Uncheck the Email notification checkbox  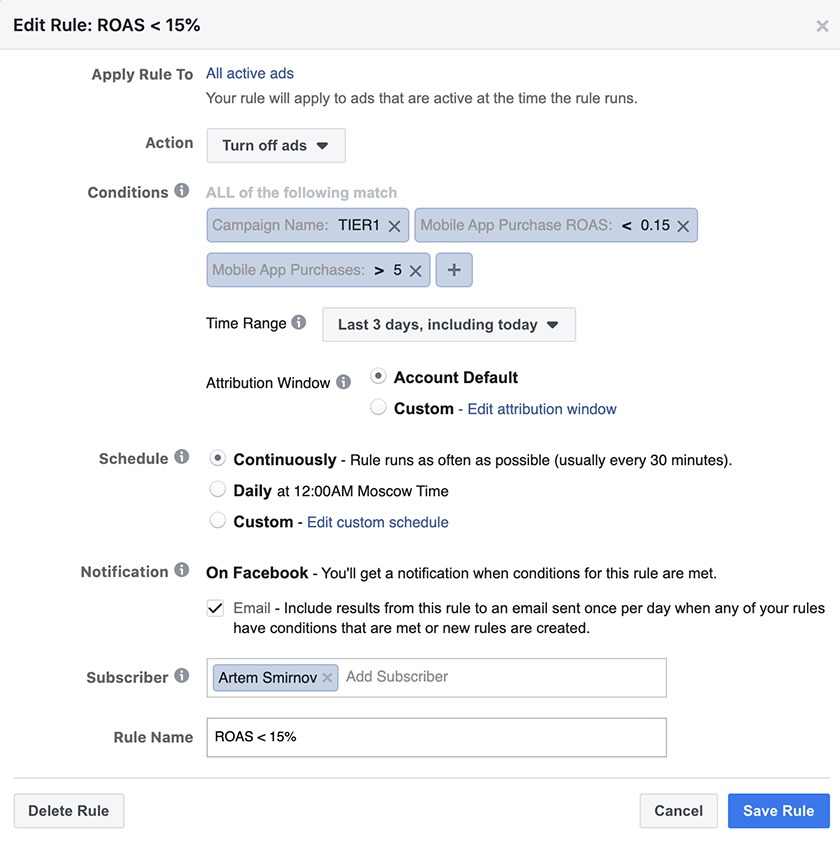point(215,608)
